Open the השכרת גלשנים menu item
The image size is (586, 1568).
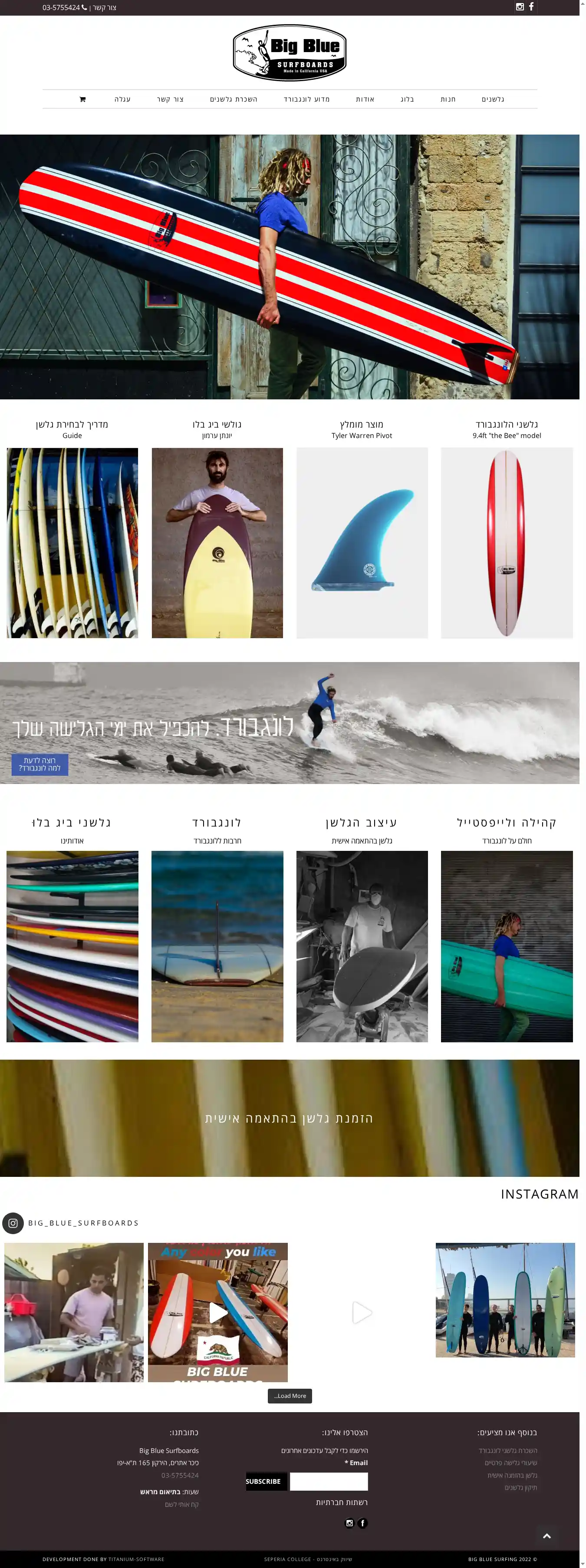click(x=234, y=99)
